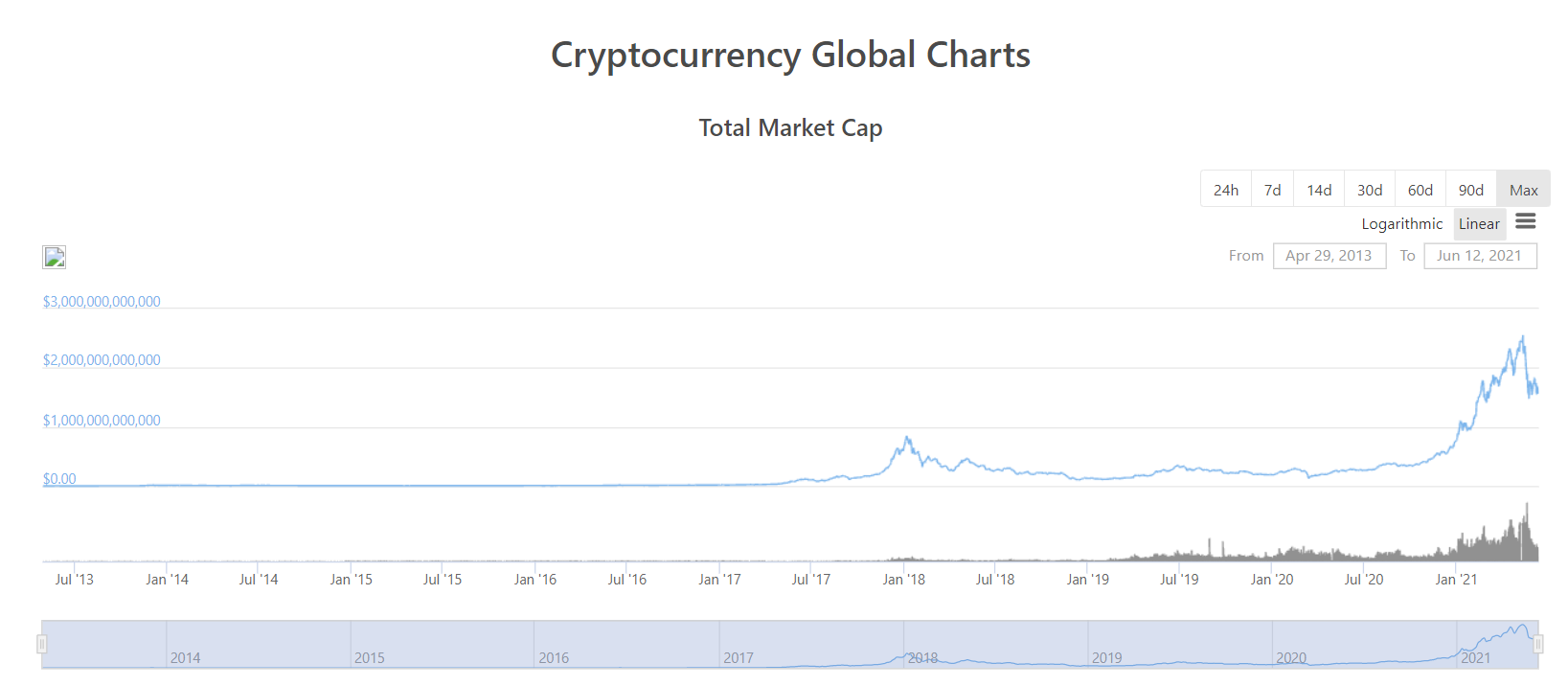
Task: Open the From date field showing Apr 29, 2013
Action: coord(1329,255)
